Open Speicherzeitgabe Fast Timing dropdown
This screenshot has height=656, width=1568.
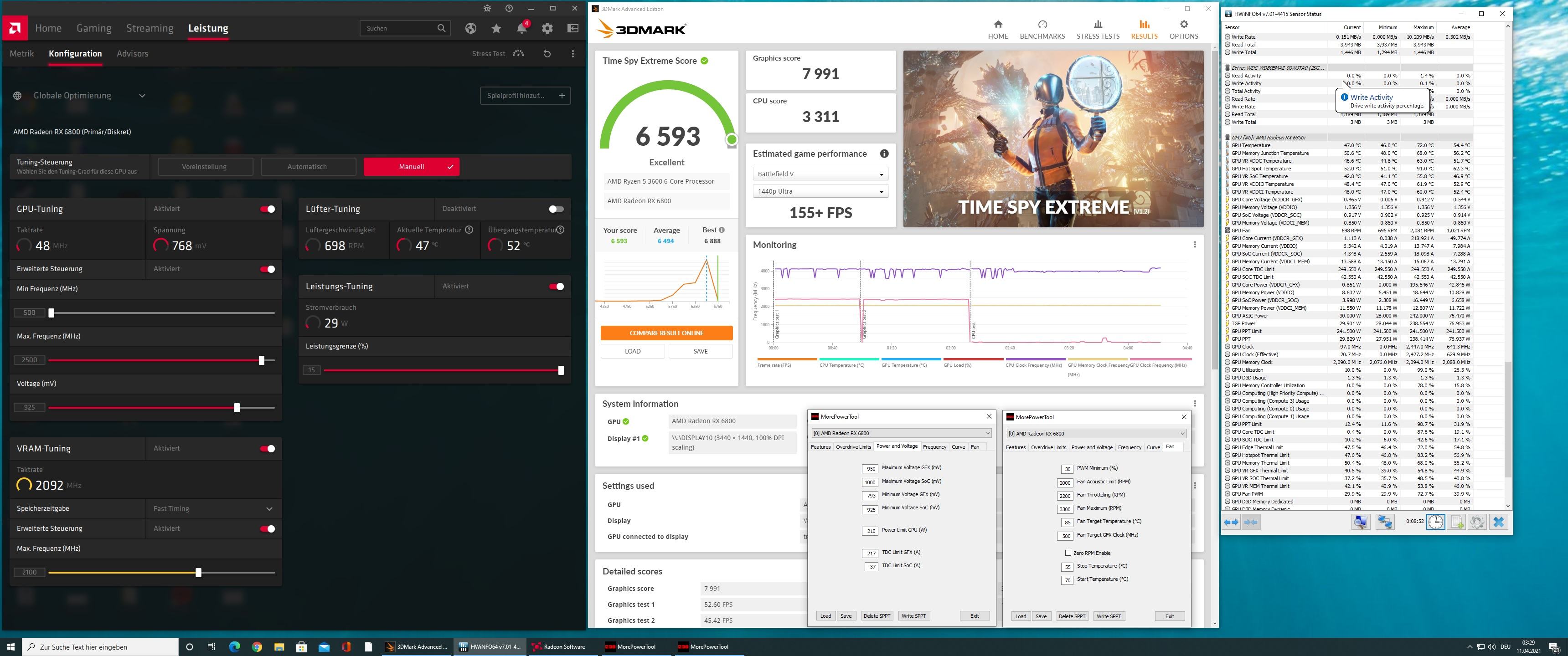(x=214, y=508)
